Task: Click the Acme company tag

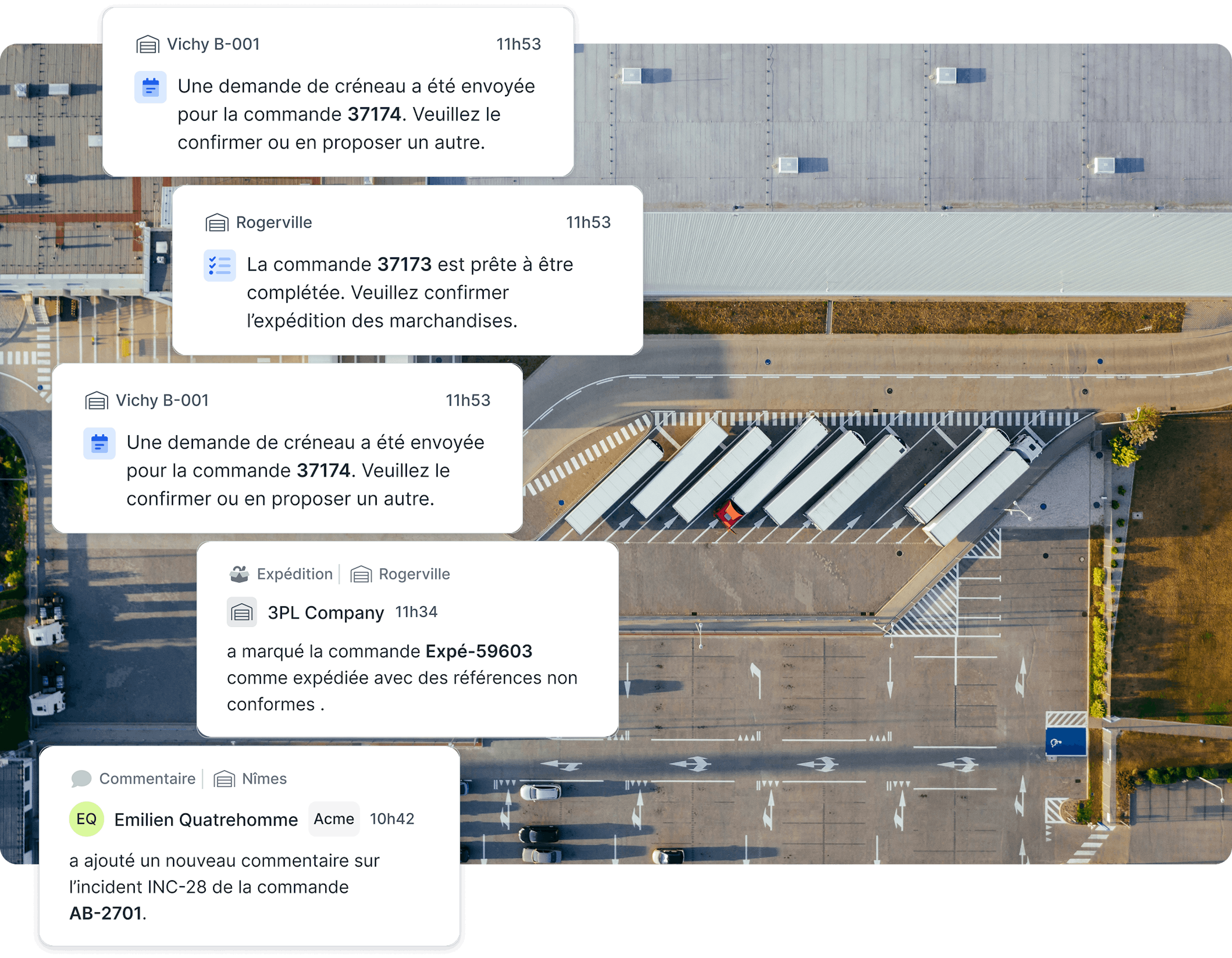Action: 334,819
